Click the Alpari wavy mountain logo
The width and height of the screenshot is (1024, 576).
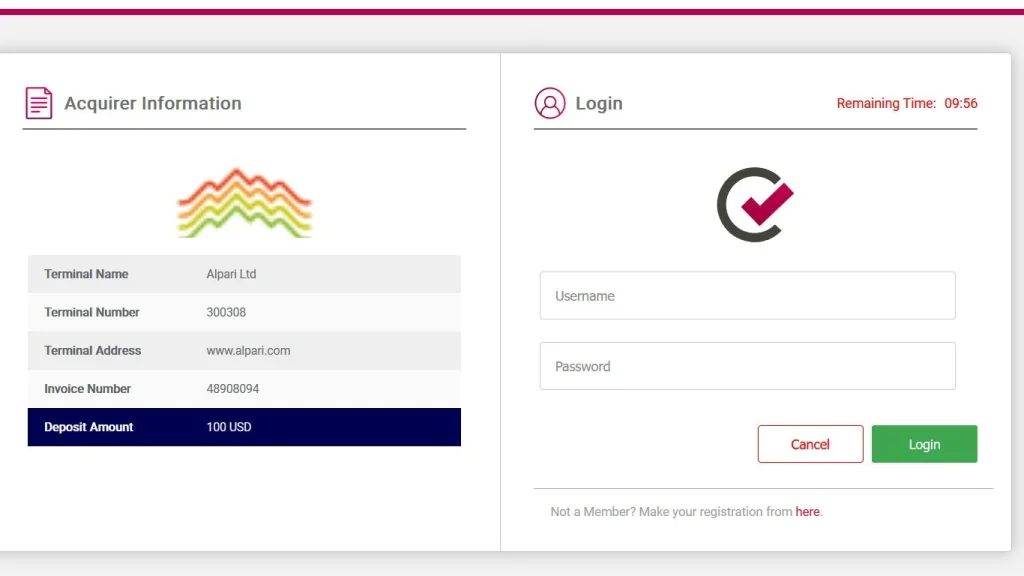coord(244,203)
